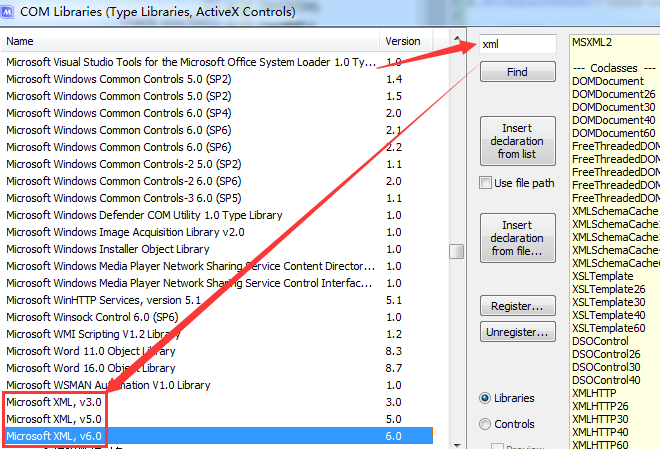
Task: Select Media Player Network Sharing Service Control Interface row
Action: click(x=217, y=283)
